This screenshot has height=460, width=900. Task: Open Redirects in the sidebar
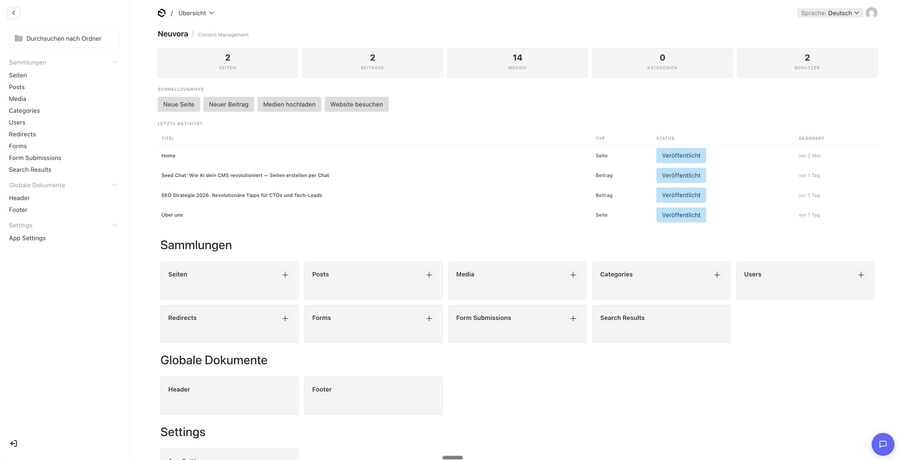(x=22, y=134)
